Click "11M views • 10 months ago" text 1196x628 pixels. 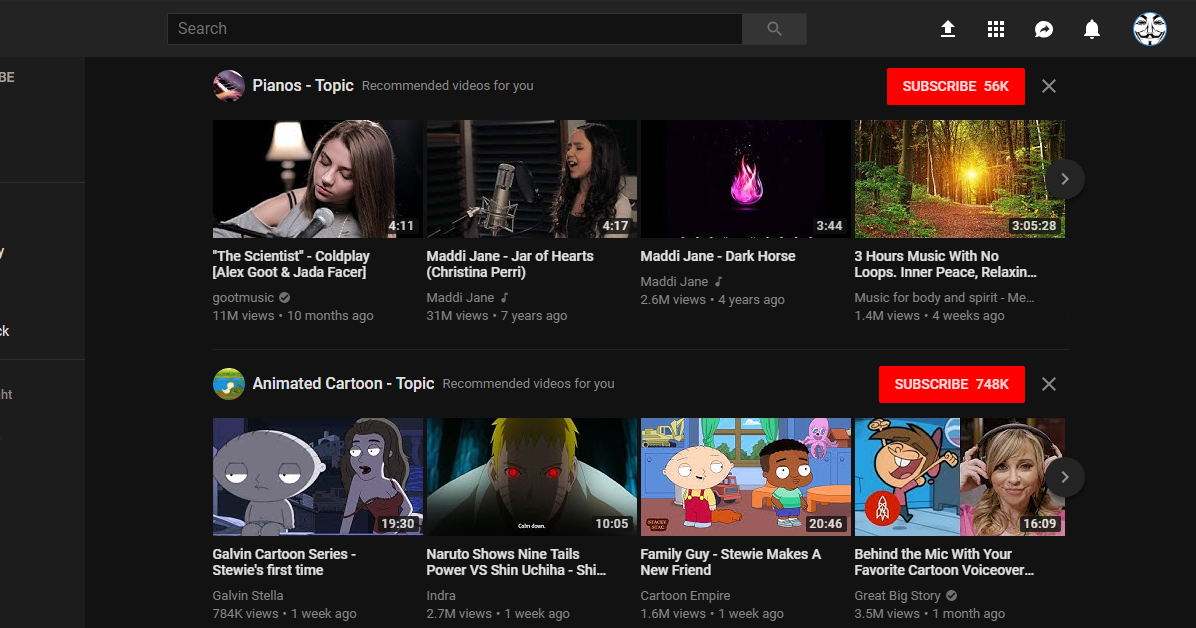point(293,316)
